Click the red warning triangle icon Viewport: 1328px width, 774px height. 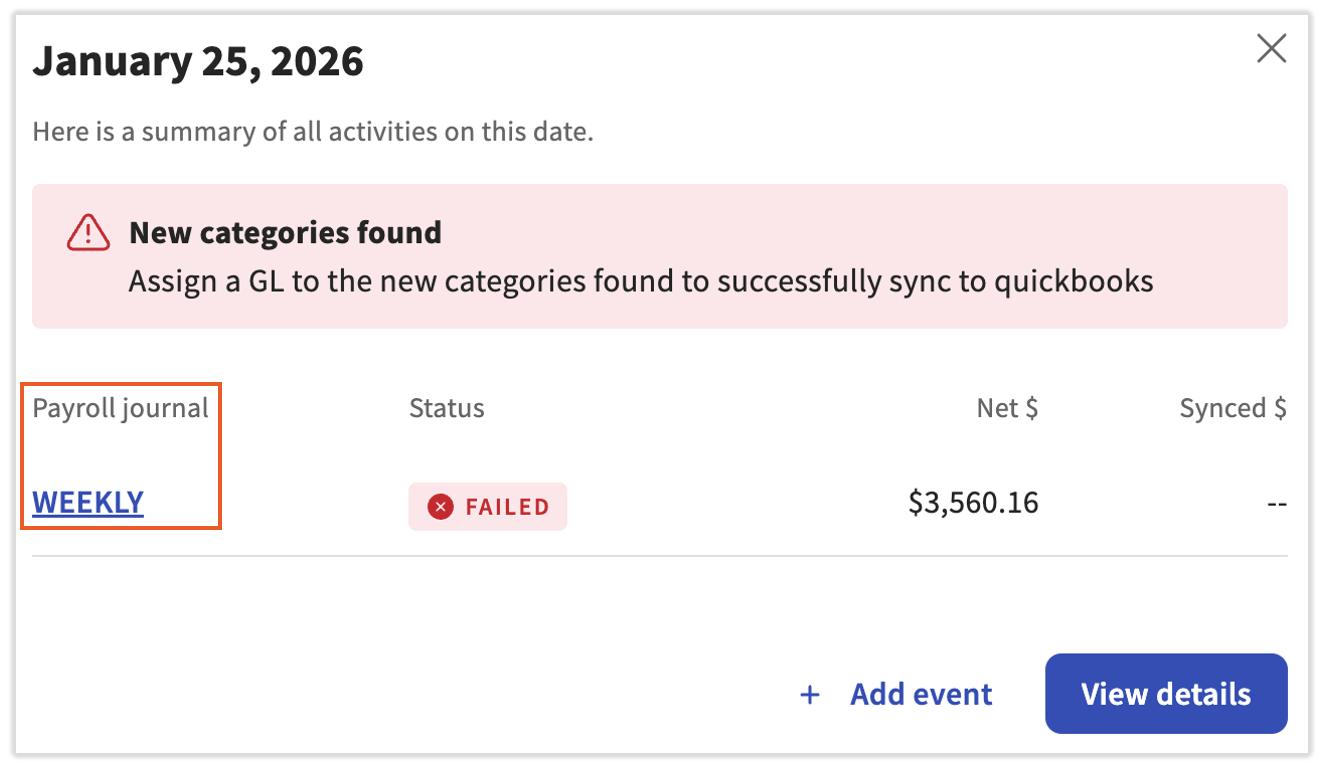(88, 233)
